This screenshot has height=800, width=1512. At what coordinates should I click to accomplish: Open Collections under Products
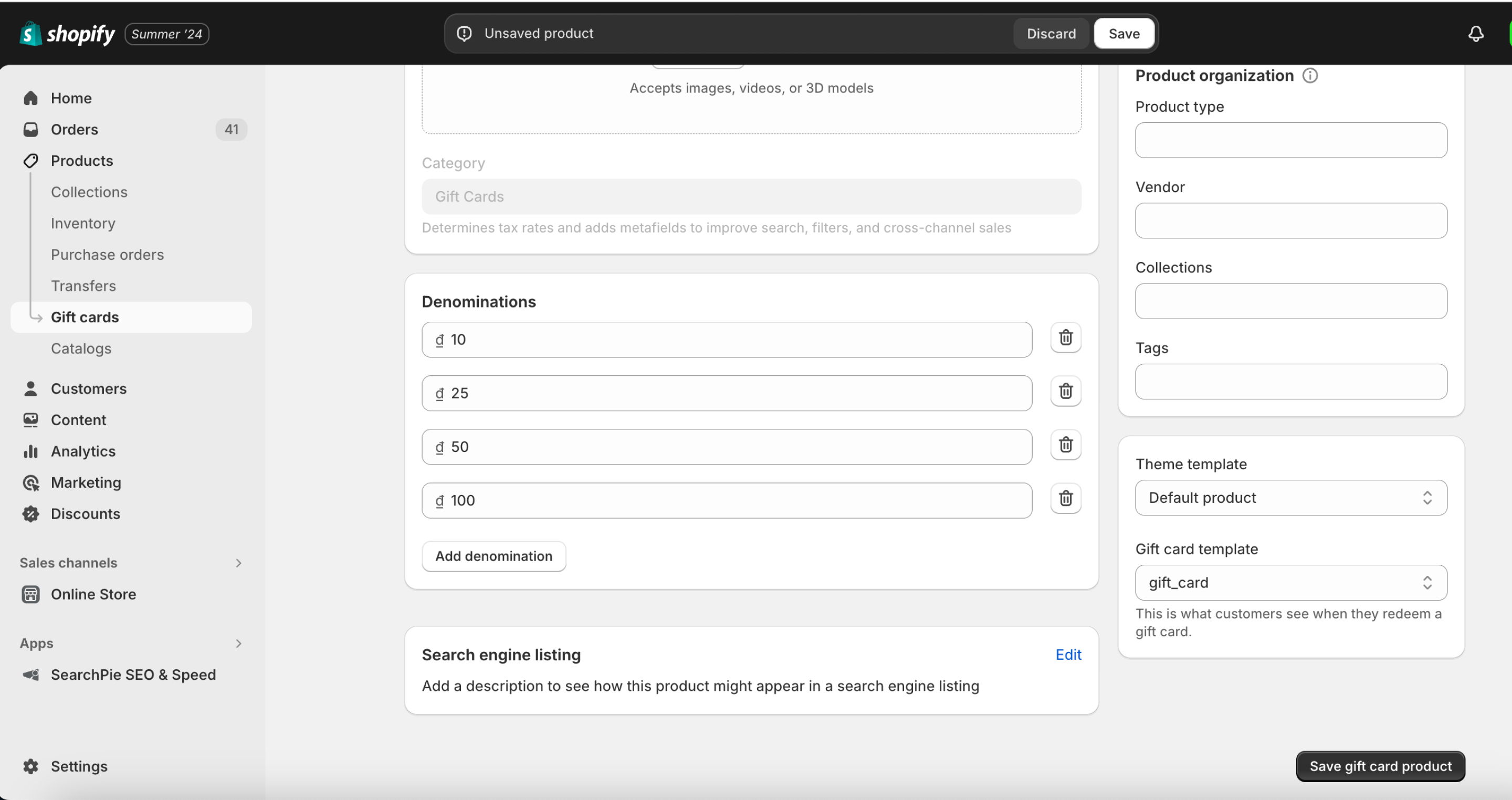(89, 192)
